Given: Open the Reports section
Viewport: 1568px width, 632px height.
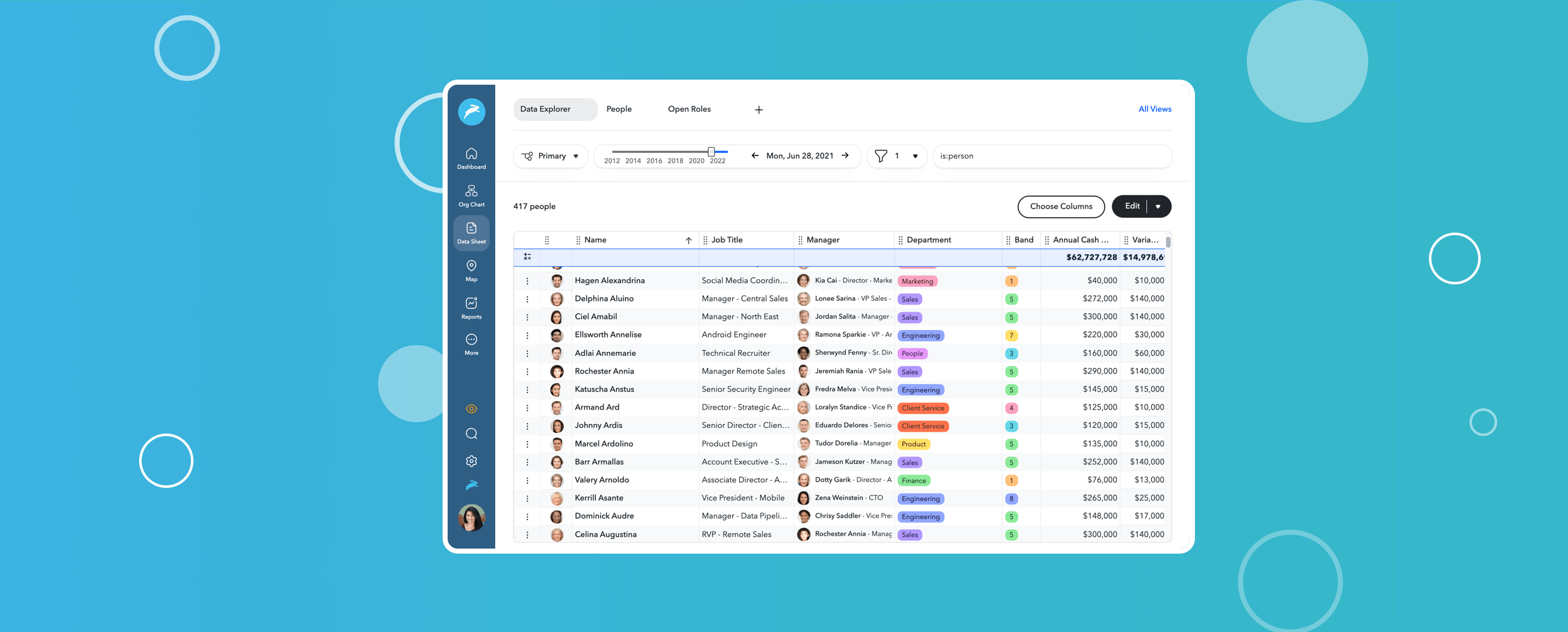Looking at the screenshot, I should pos(471,308).
